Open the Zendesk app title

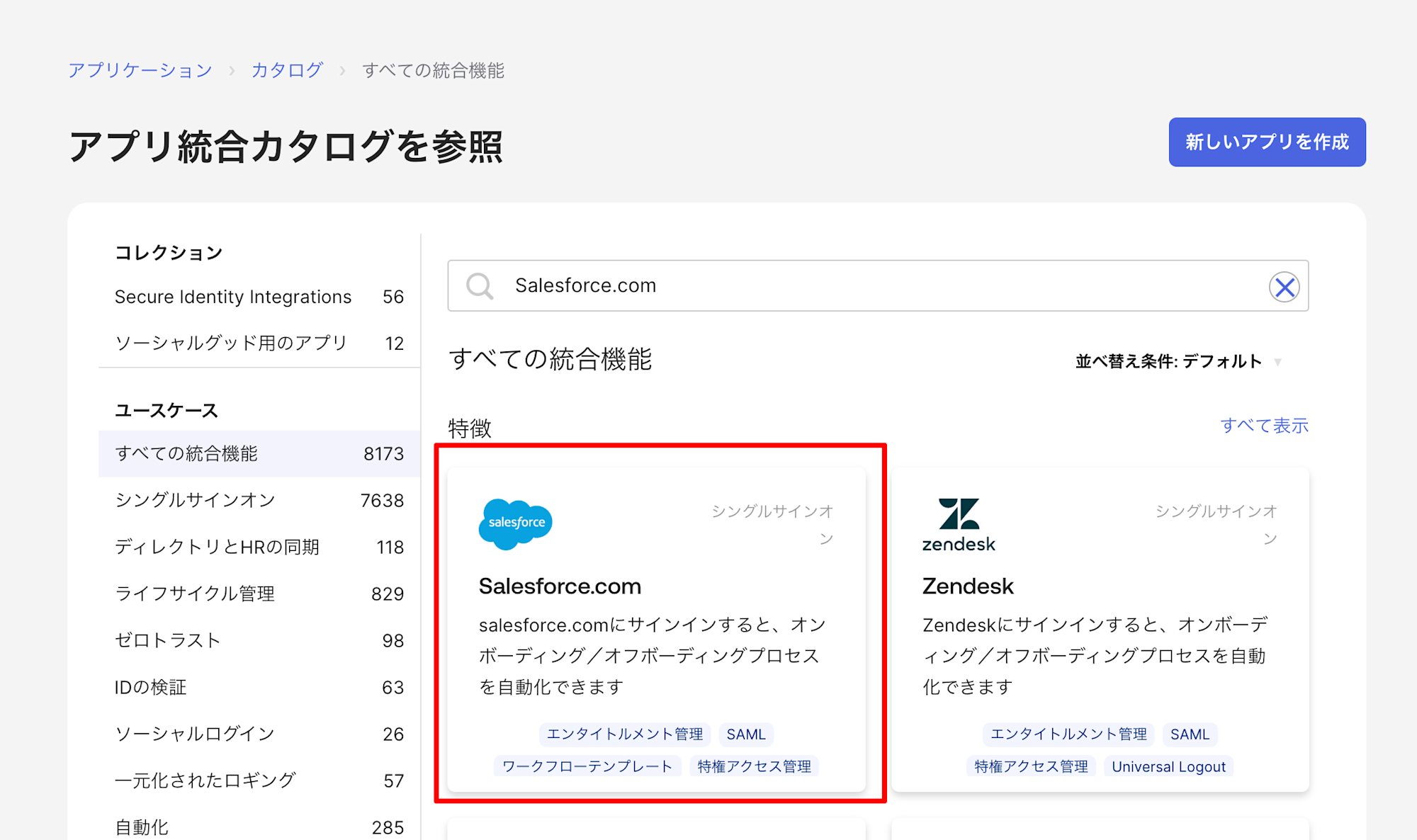[x=968, y=586]
